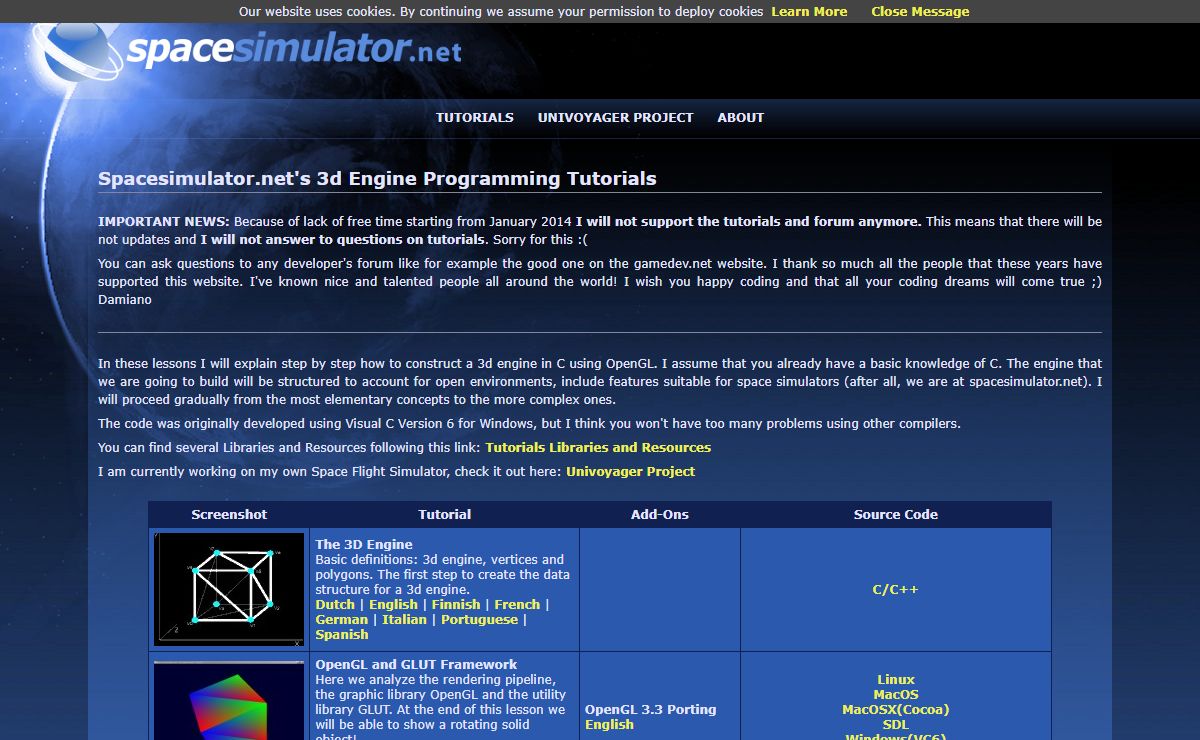Download the MacOS source code

click(x=896, y=695)
